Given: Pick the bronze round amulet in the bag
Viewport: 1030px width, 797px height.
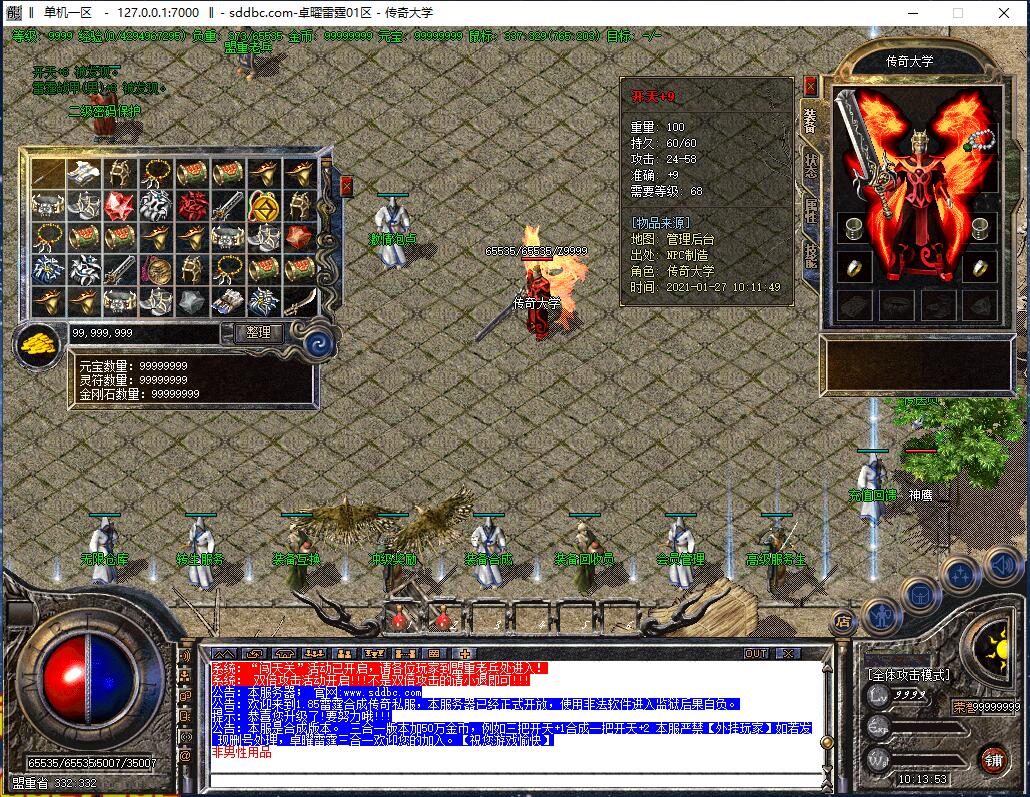Looking at the screenshot, I should coord(156,269).
